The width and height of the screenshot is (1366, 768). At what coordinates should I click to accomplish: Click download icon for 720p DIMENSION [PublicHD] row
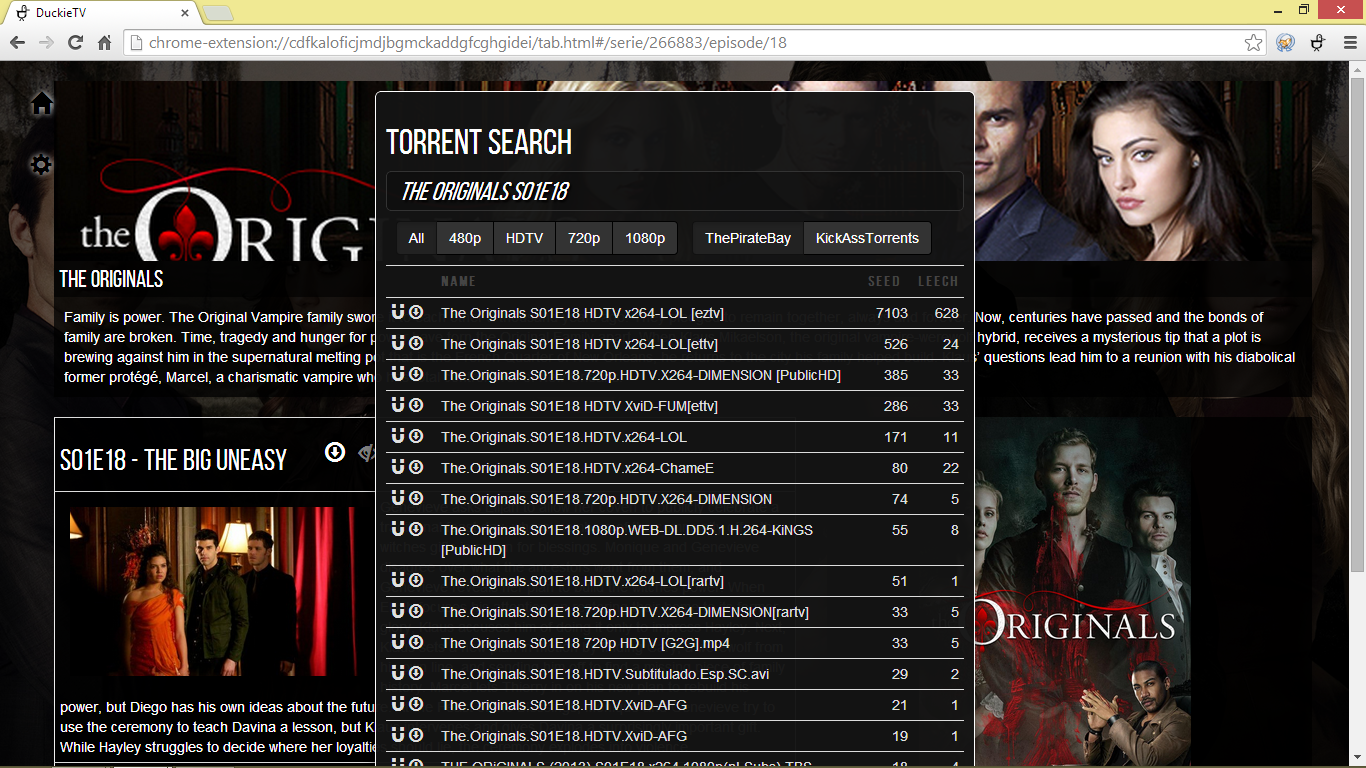point(416,374)
